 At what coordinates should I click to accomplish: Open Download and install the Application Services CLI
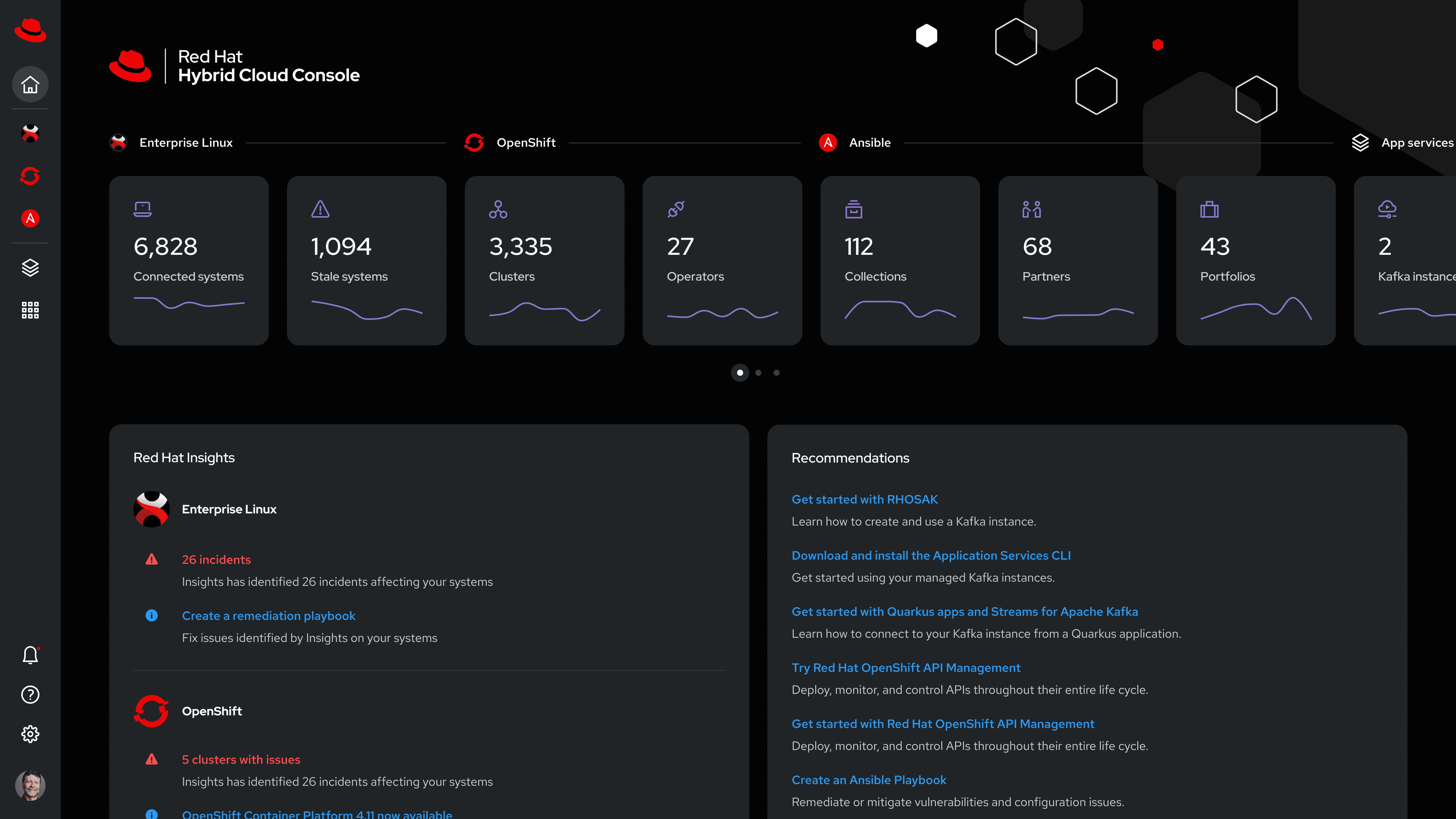click(932, 555)
